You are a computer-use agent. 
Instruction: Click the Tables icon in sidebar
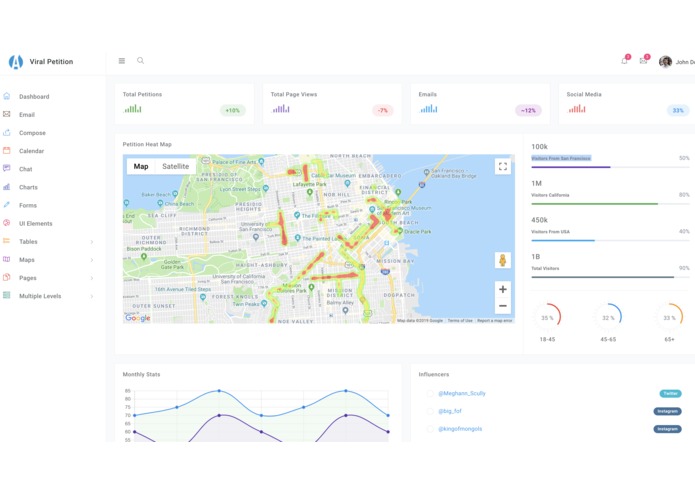7,241
